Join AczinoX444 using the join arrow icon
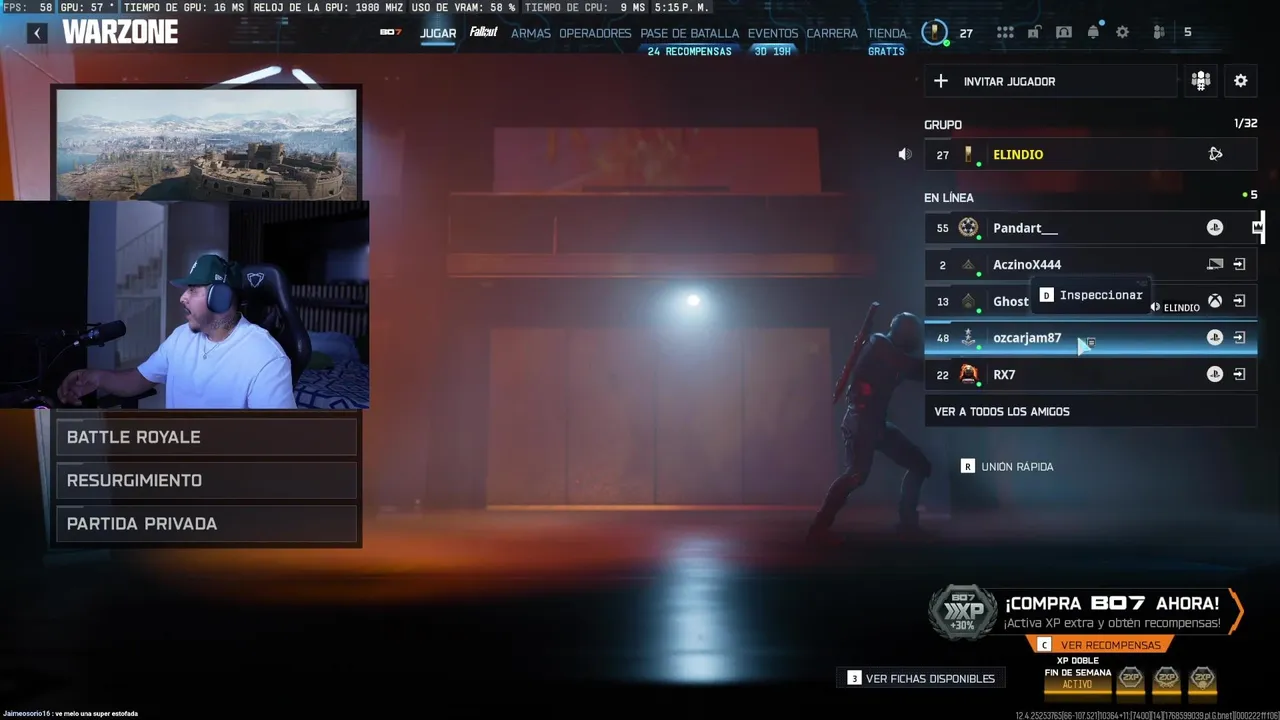 pos(1239,264)
